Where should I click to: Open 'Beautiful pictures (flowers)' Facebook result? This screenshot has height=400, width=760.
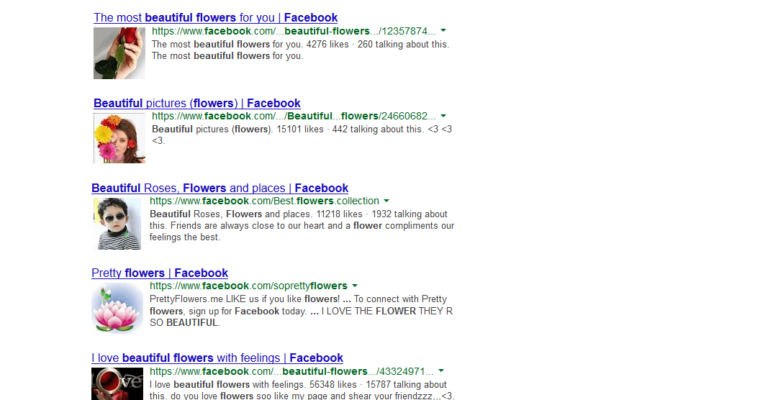coord(197,103)
